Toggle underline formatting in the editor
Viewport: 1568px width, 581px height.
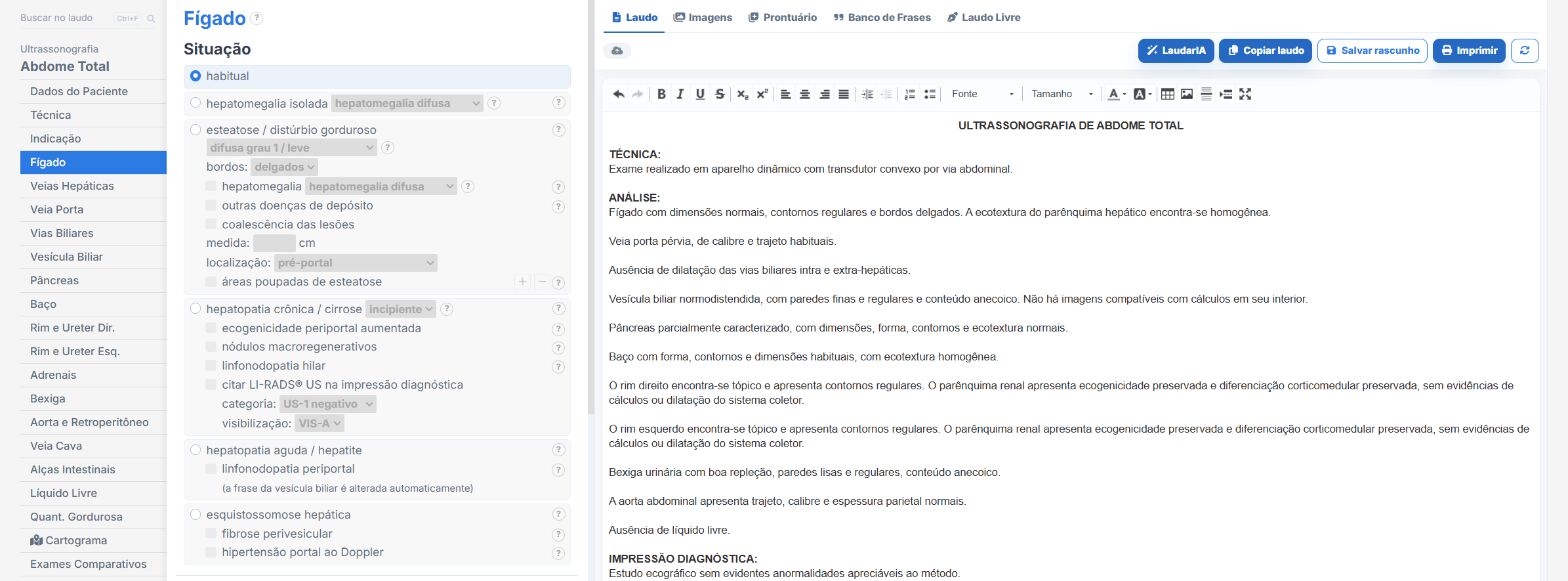point(700,94)
